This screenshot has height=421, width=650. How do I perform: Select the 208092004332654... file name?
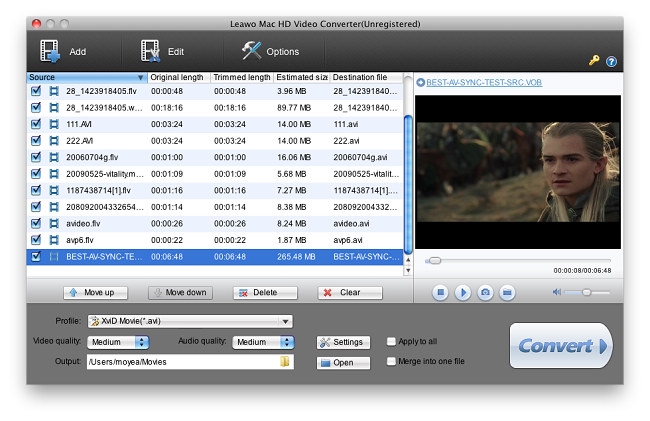tap(105, 207)
